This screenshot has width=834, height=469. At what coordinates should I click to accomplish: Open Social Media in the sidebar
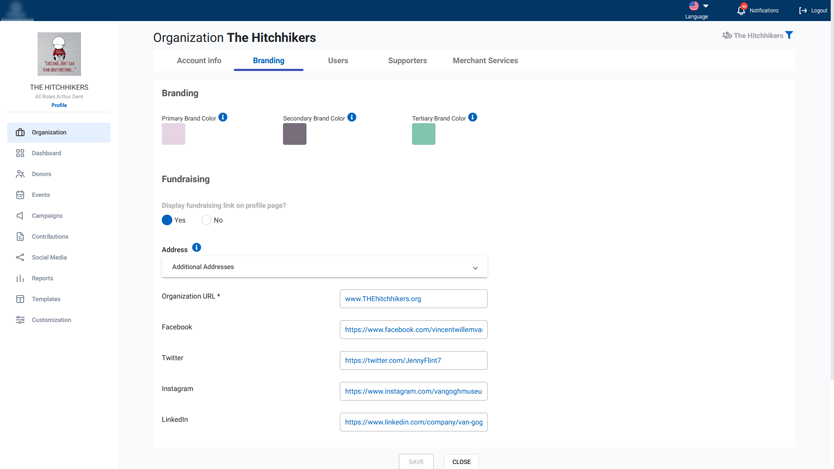point(49,257)
